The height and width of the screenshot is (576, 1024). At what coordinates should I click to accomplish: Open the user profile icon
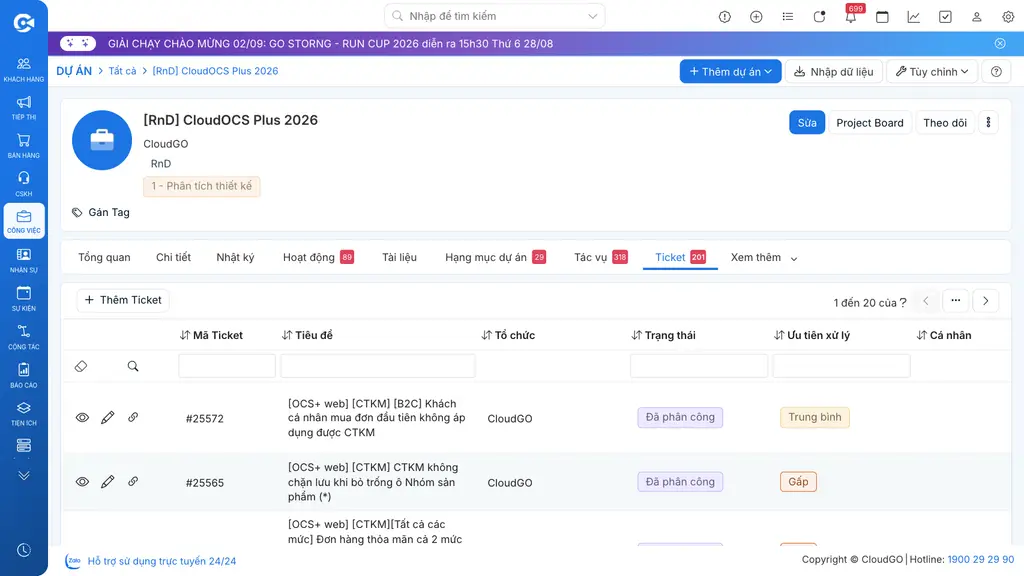[x=976, y=17]
